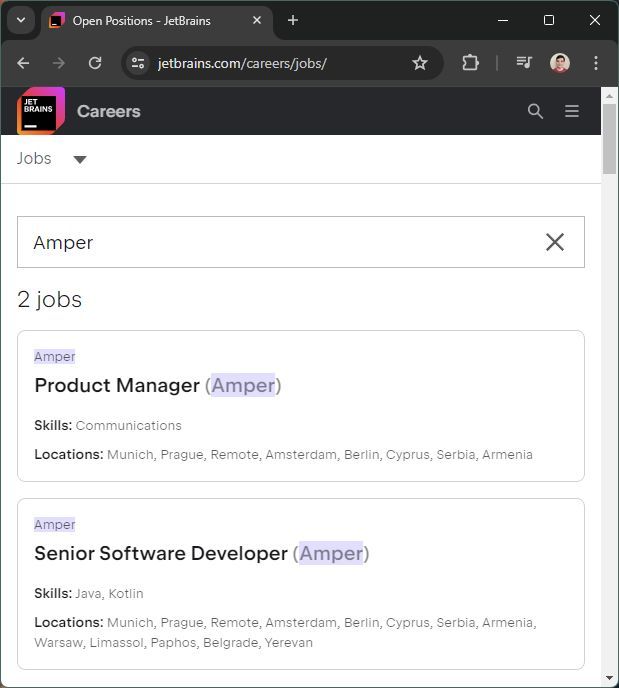The image size is (619, 688).
Task: Maximize the browser window
Action: pyautogui.click(x=549, y=20)
